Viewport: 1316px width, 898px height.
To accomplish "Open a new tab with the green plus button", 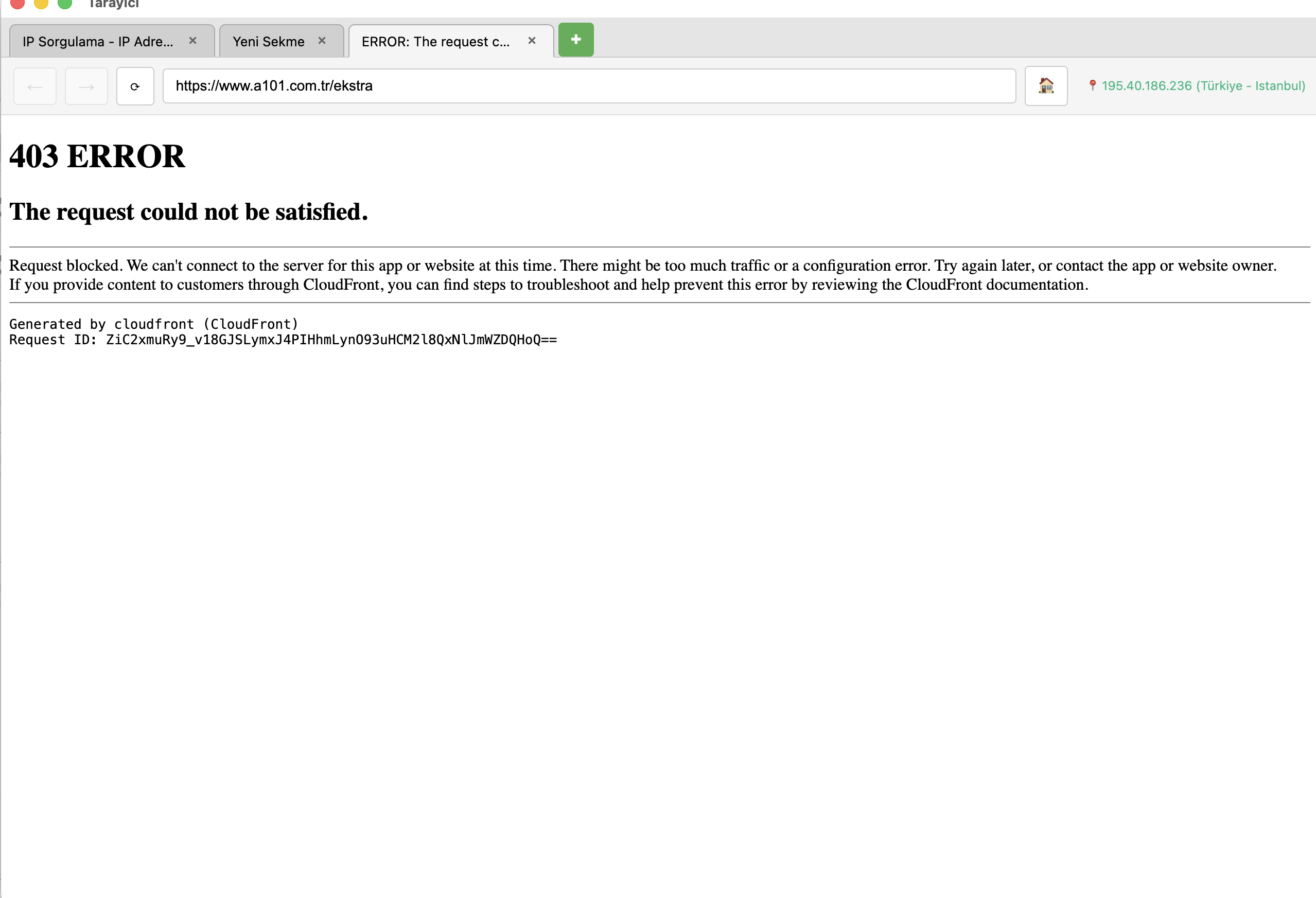I will (576, 40).
